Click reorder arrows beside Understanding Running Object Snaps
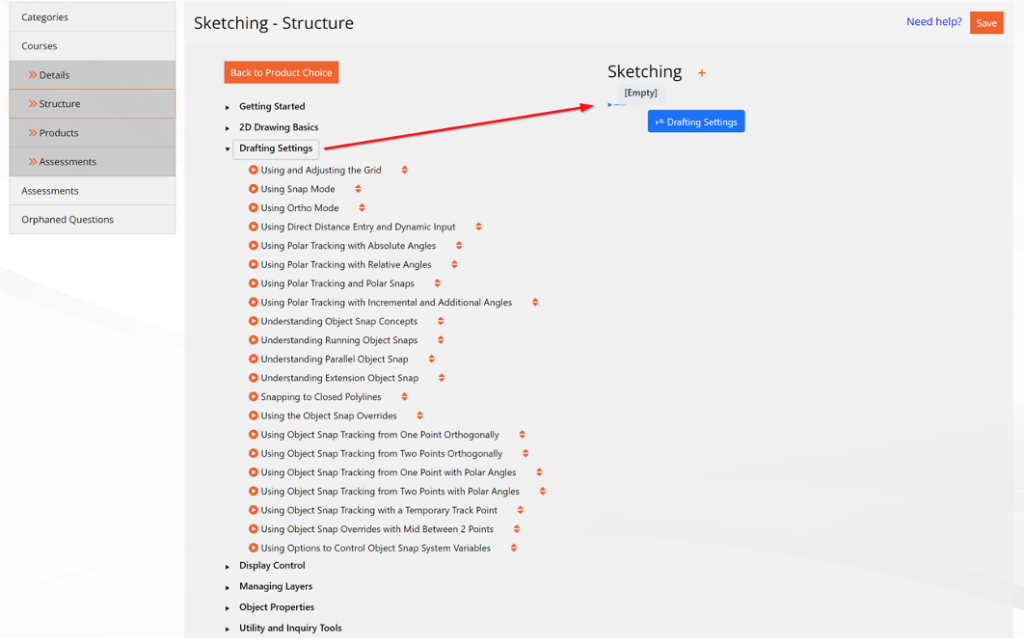This screenshot has width=1024, height=643. (441, 341)
